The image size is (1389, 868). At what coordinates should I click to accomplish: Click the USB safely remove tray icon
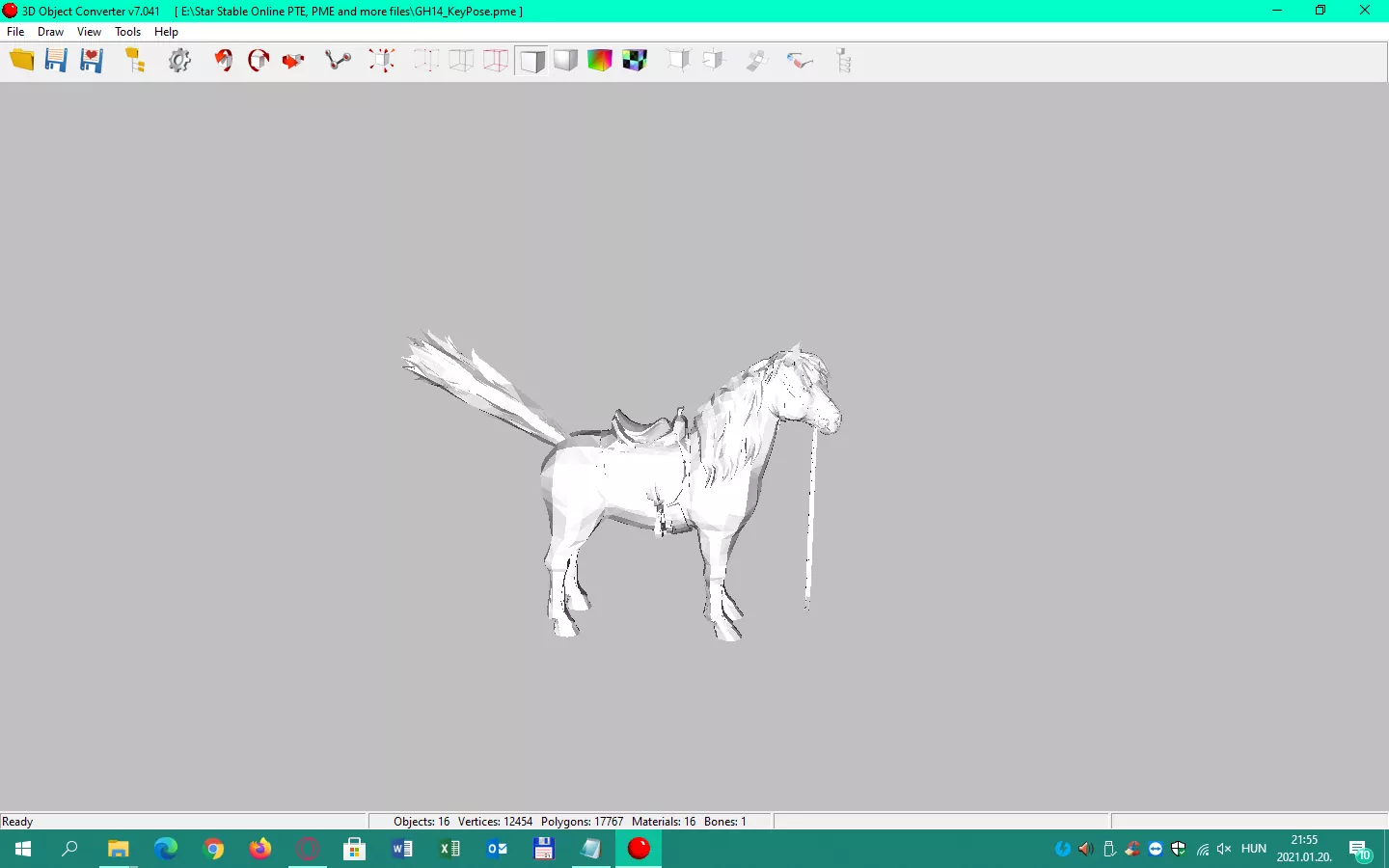click(1109, 849)
